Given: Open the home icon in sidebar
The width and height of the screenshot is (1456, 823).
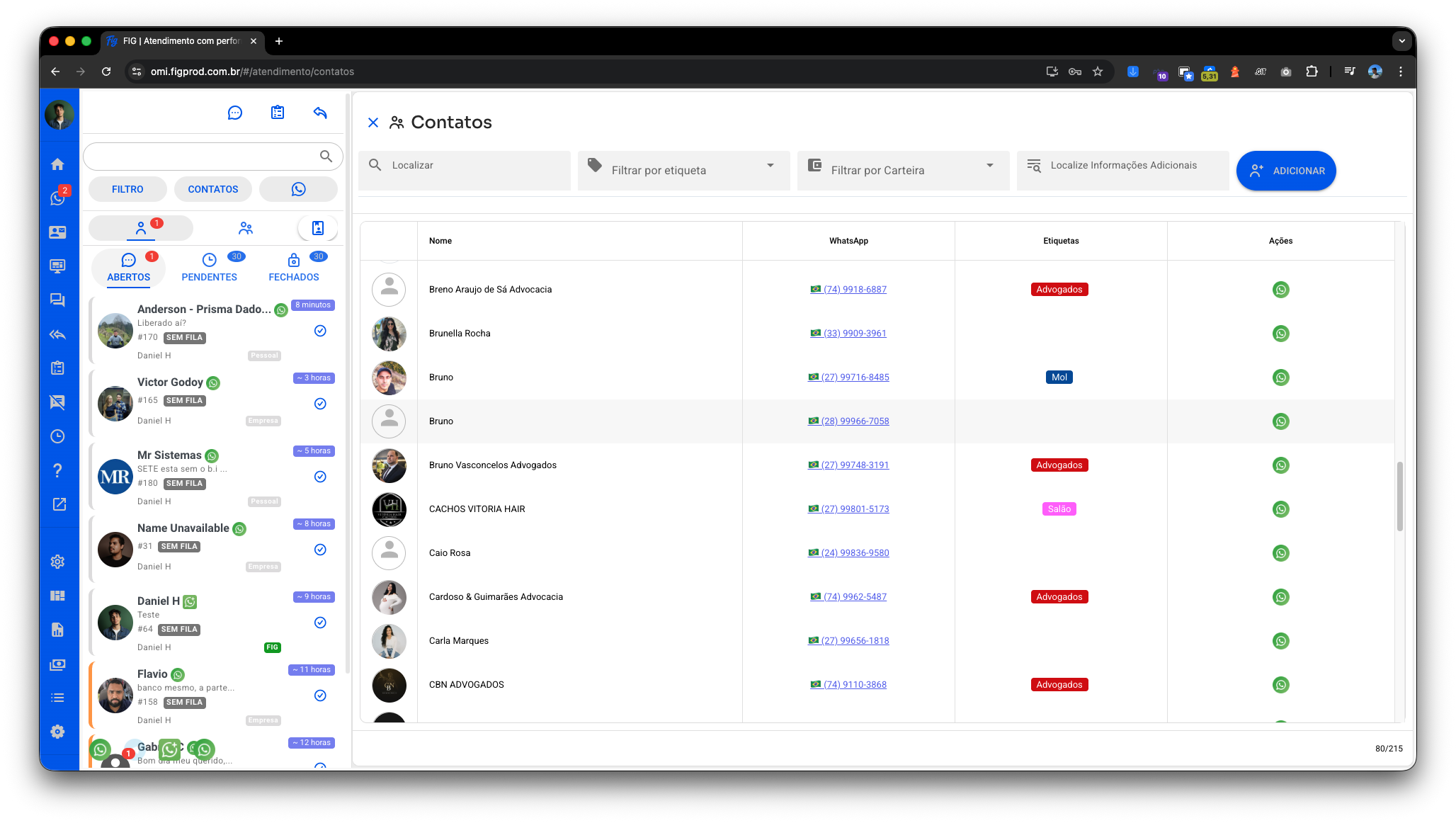Looking at the screenshot, I should click(x=58, y=164).
